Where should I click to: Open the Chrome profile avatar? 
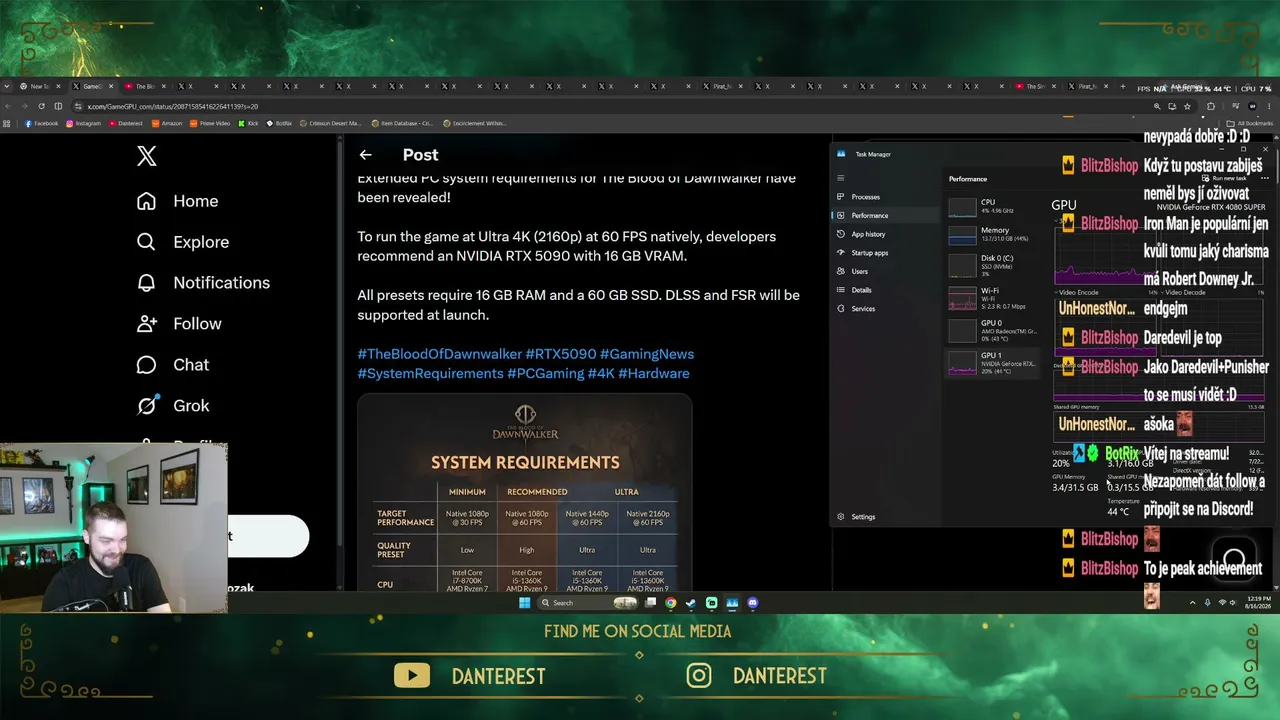(x=1252, y=106)
